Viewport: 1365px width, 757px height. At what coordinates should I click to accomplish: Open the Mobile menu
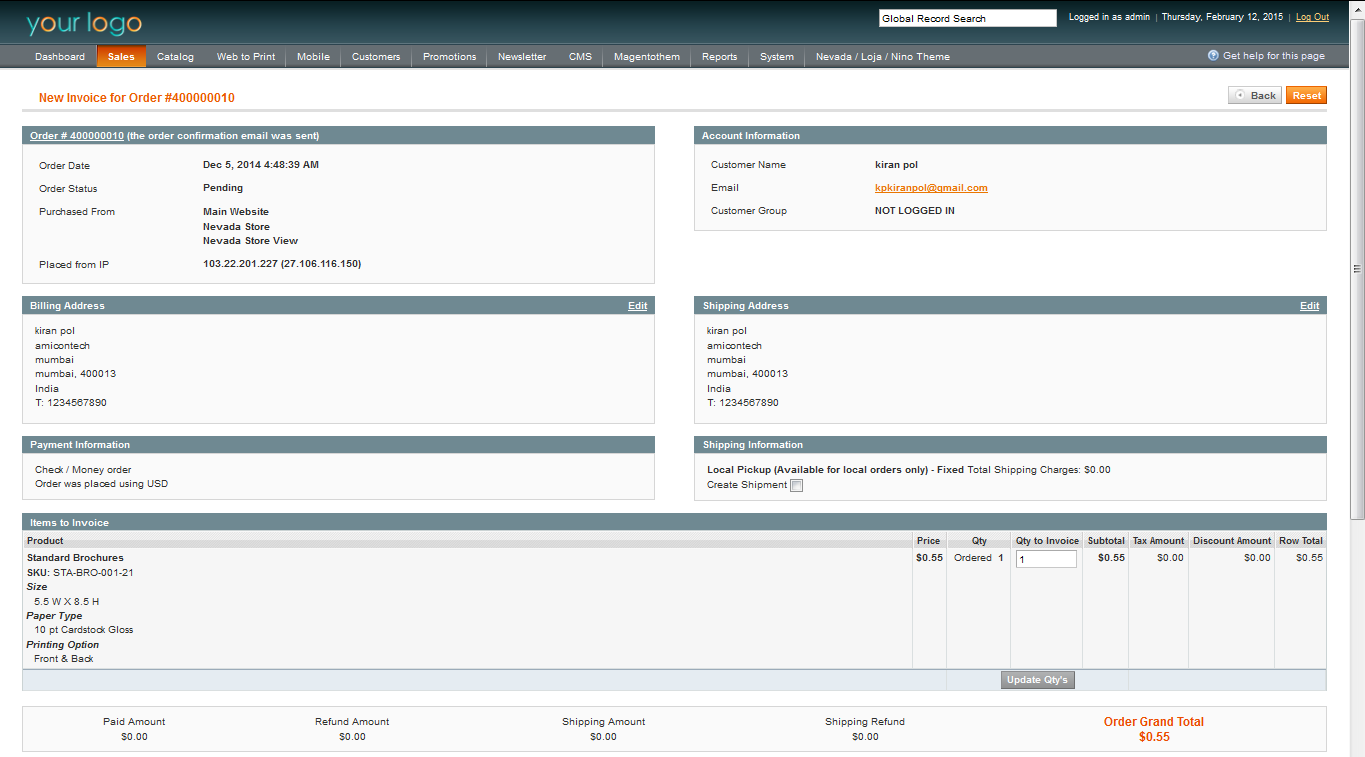click(313, 57)
